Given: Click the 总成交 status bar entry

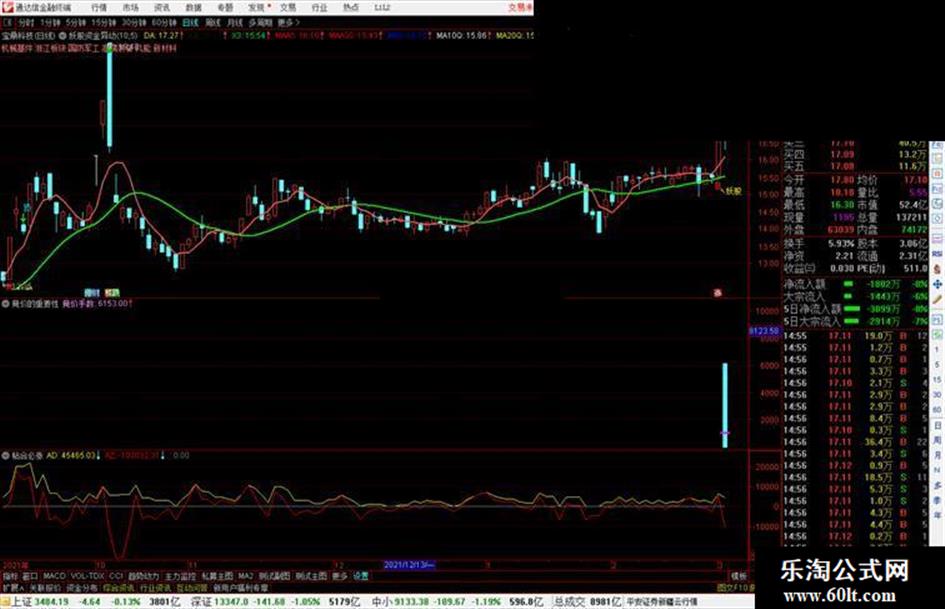Looking at the screenshot, I should pos(588,602).
